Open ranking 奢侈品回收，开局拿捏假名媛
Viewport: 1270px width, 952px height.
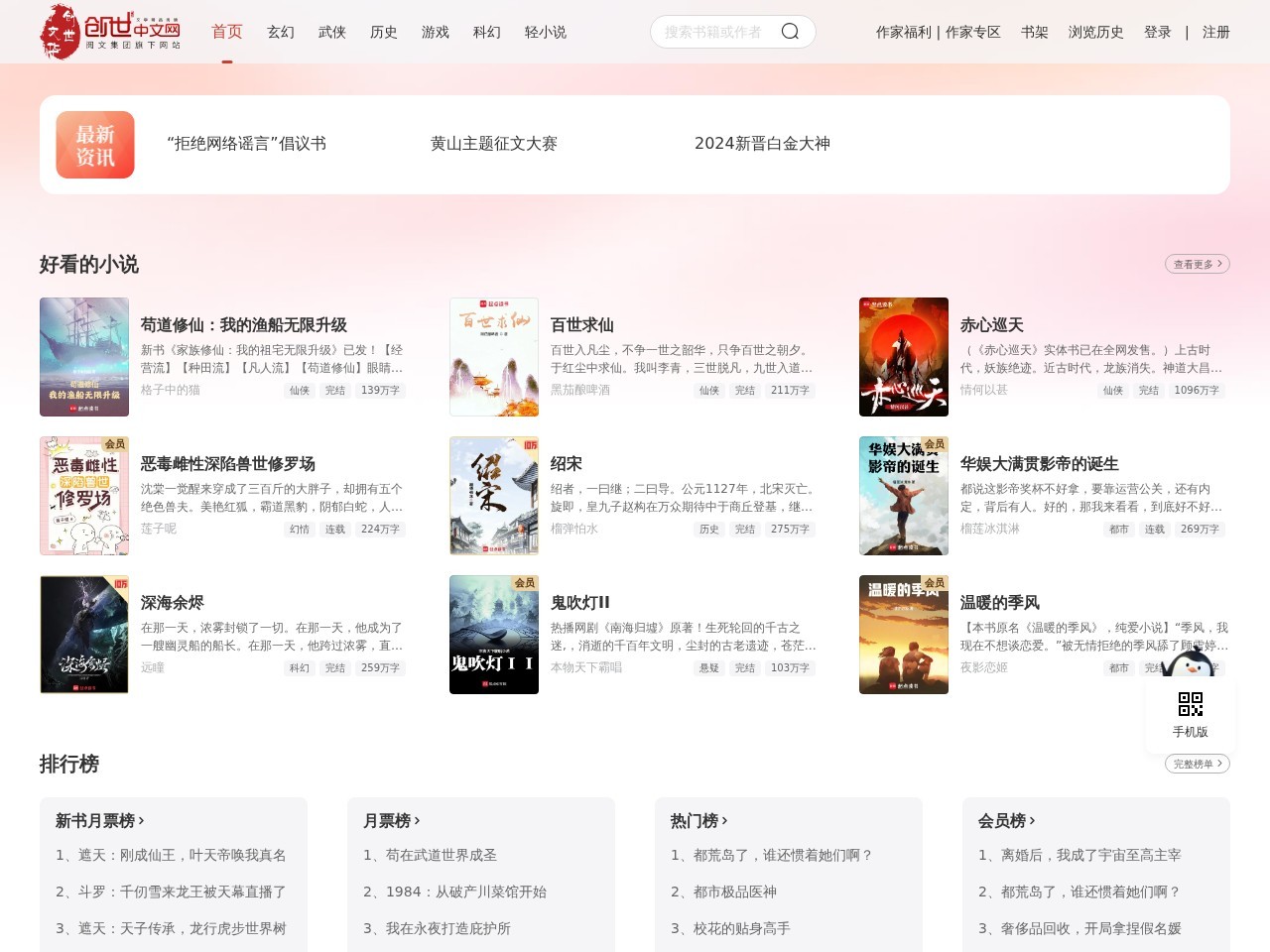[1079, 928]
